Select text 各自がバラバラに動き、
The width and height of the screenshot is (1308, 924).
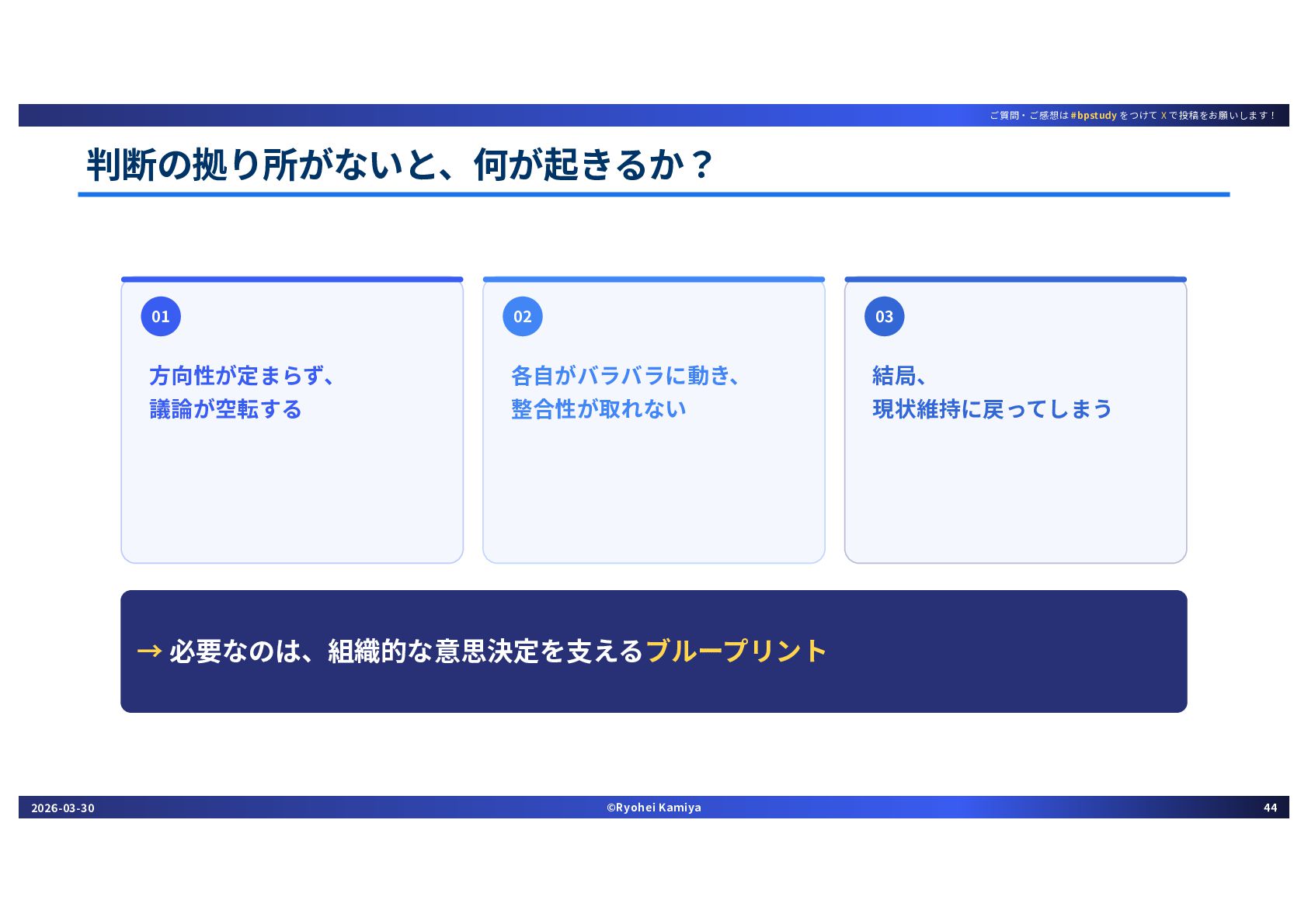tap(626, 376)
